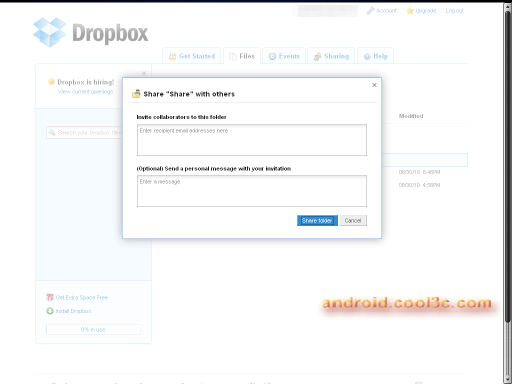Click the Get Started tab icon
The width and height of the screenshot is (512, 384).
172,56
